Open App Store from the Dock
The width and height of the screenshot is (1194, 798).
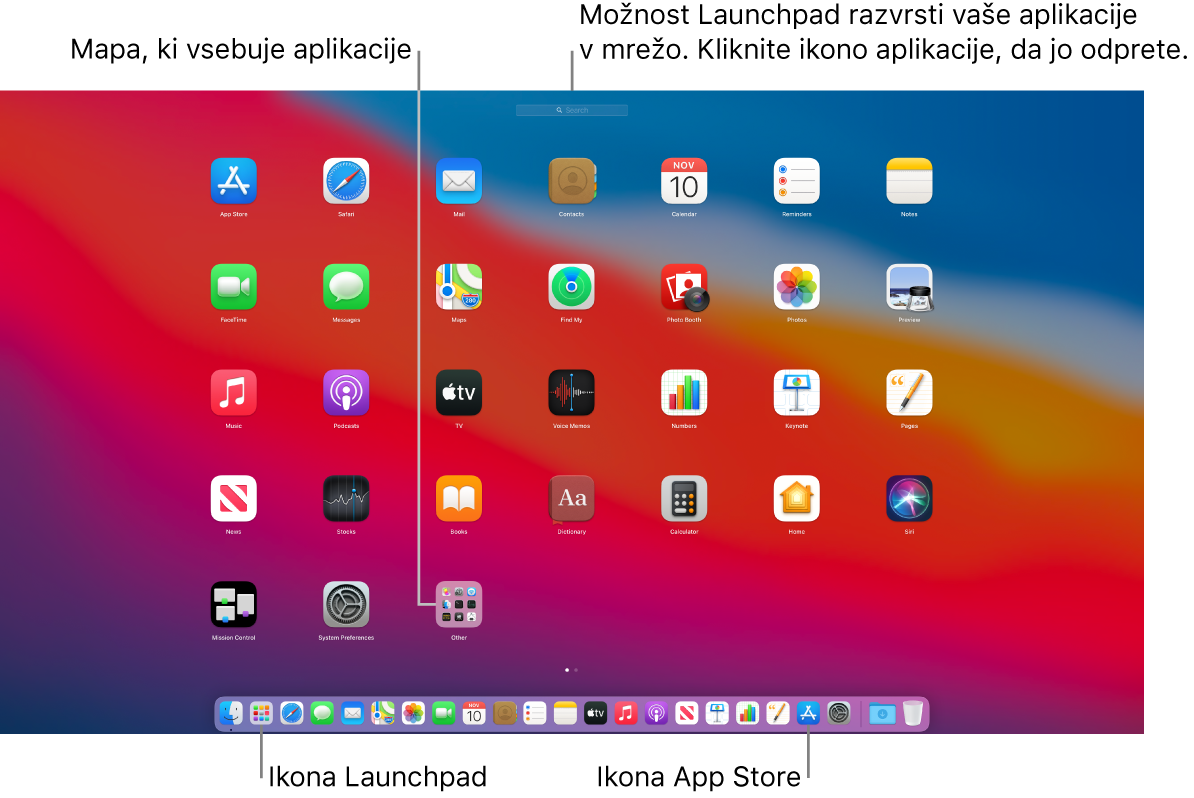point(808,713)
